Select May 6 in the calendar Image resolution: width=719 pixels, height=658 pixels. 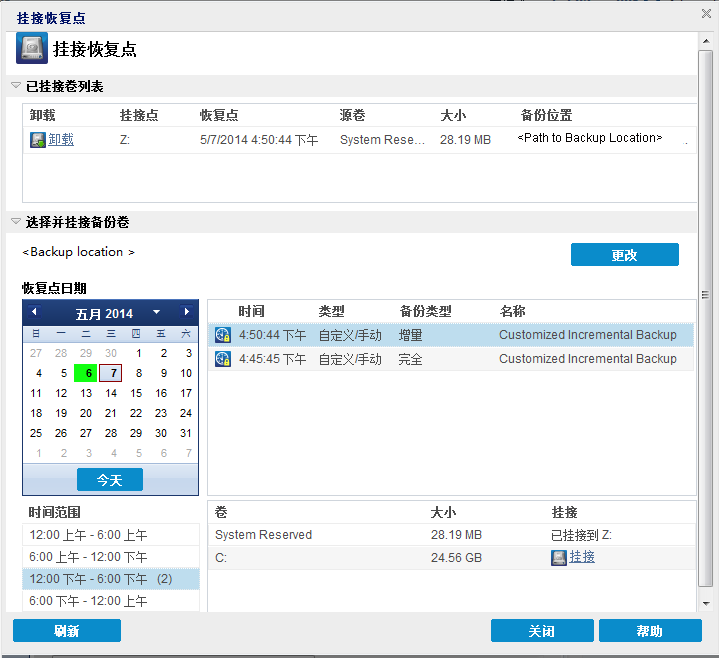[86, 373]
